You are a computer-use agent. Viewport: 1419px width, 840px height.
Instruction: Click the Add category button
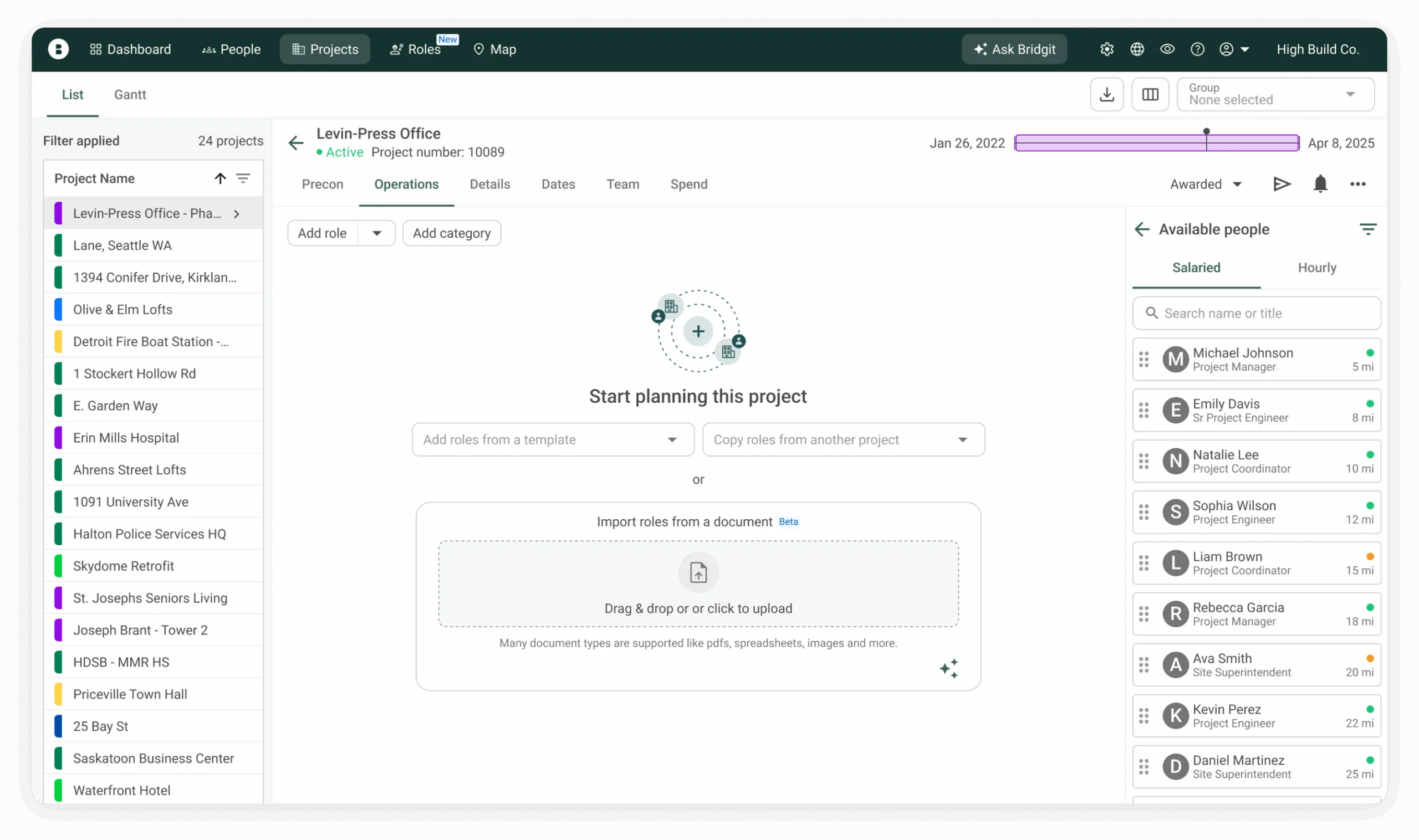451,233
